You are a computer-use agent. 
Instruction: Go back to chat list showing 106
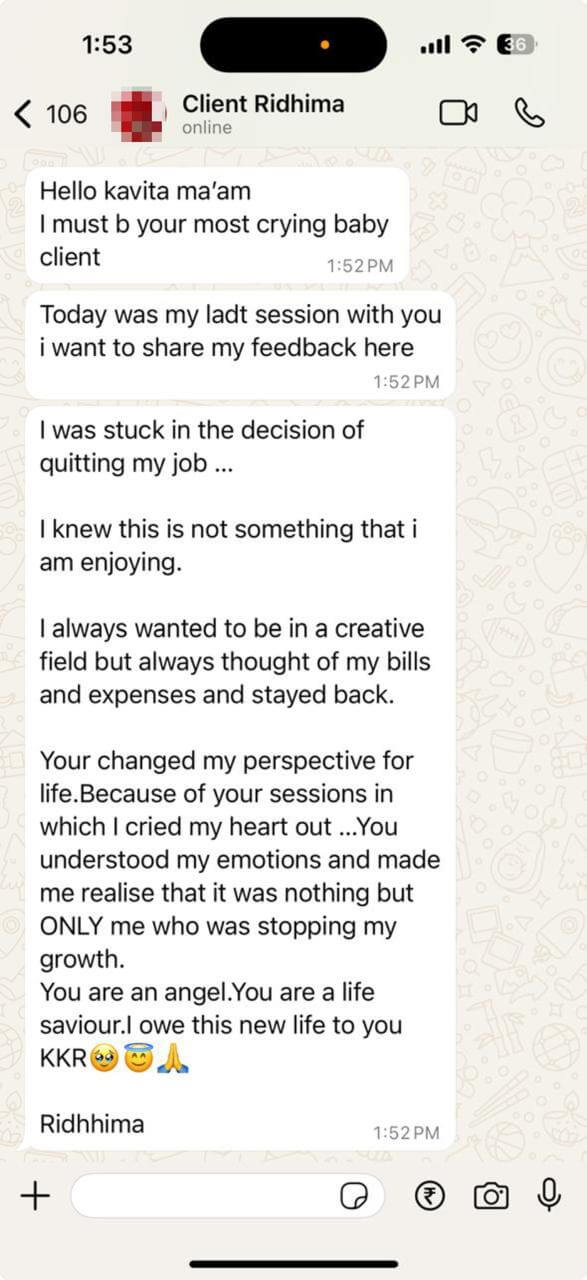pos(50,114)
